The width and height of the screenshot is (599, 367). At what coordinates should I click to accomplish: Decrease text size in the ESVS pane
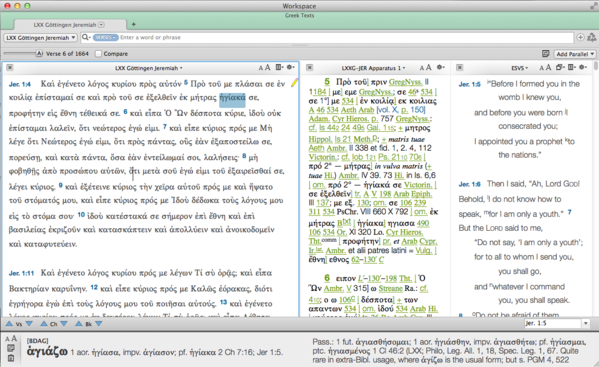(x=541, y=68)
